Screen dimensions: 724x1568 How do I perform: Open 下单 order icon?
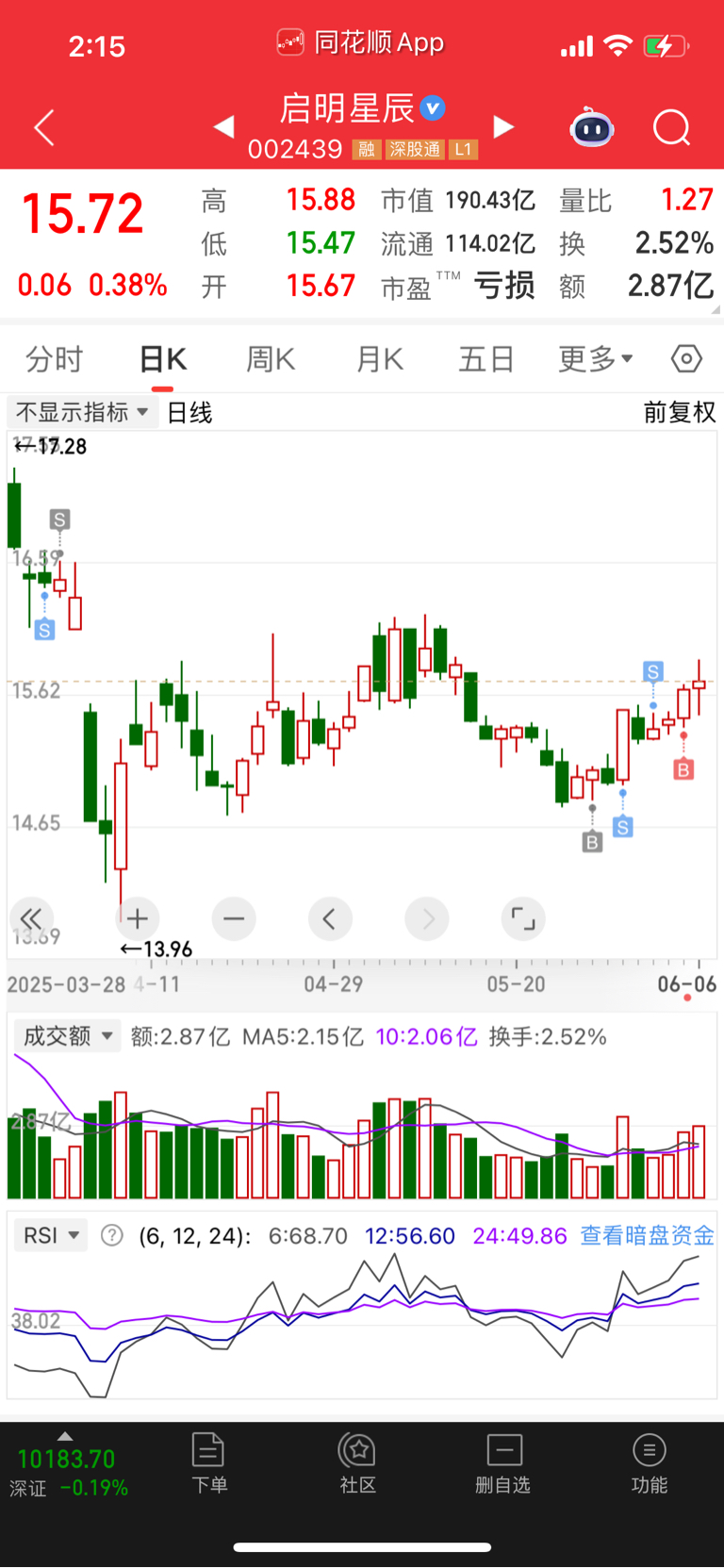[x=208, y=1463]
